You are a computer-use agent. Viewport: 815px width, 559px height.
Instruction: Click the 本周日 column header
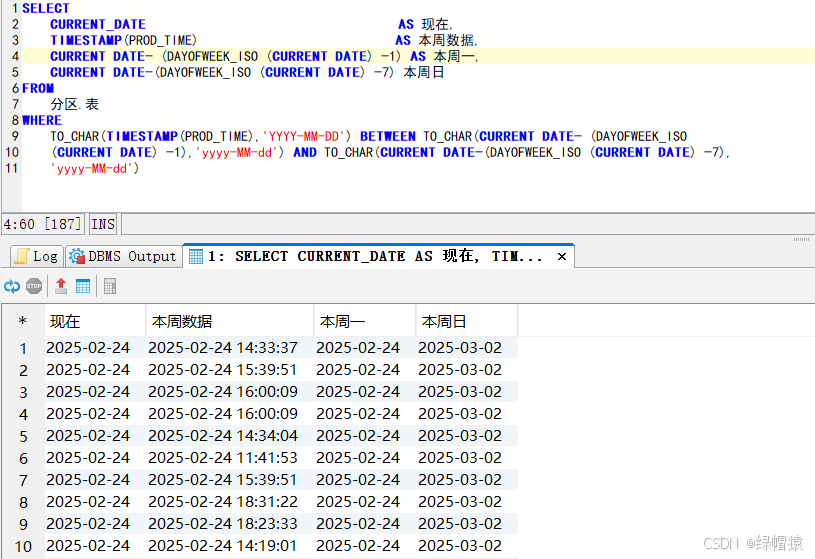coord(467,321)
